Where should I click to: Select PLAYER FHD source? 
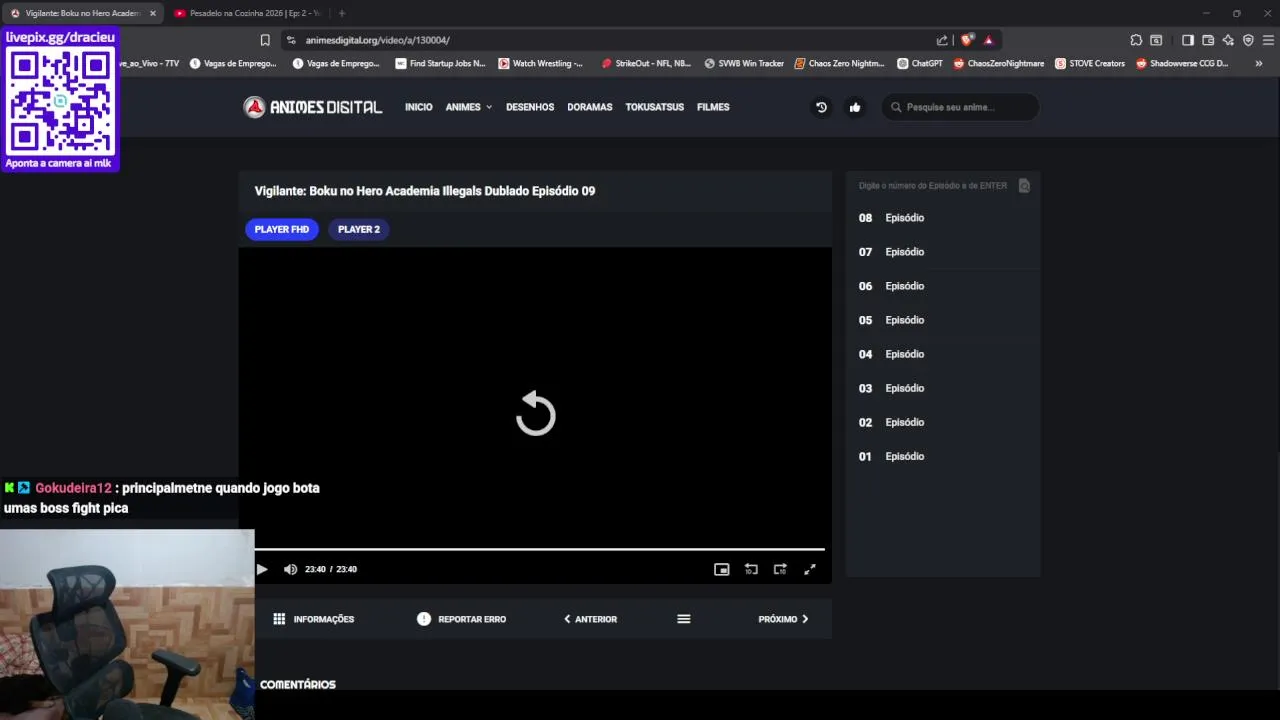(x=282, y=229)
